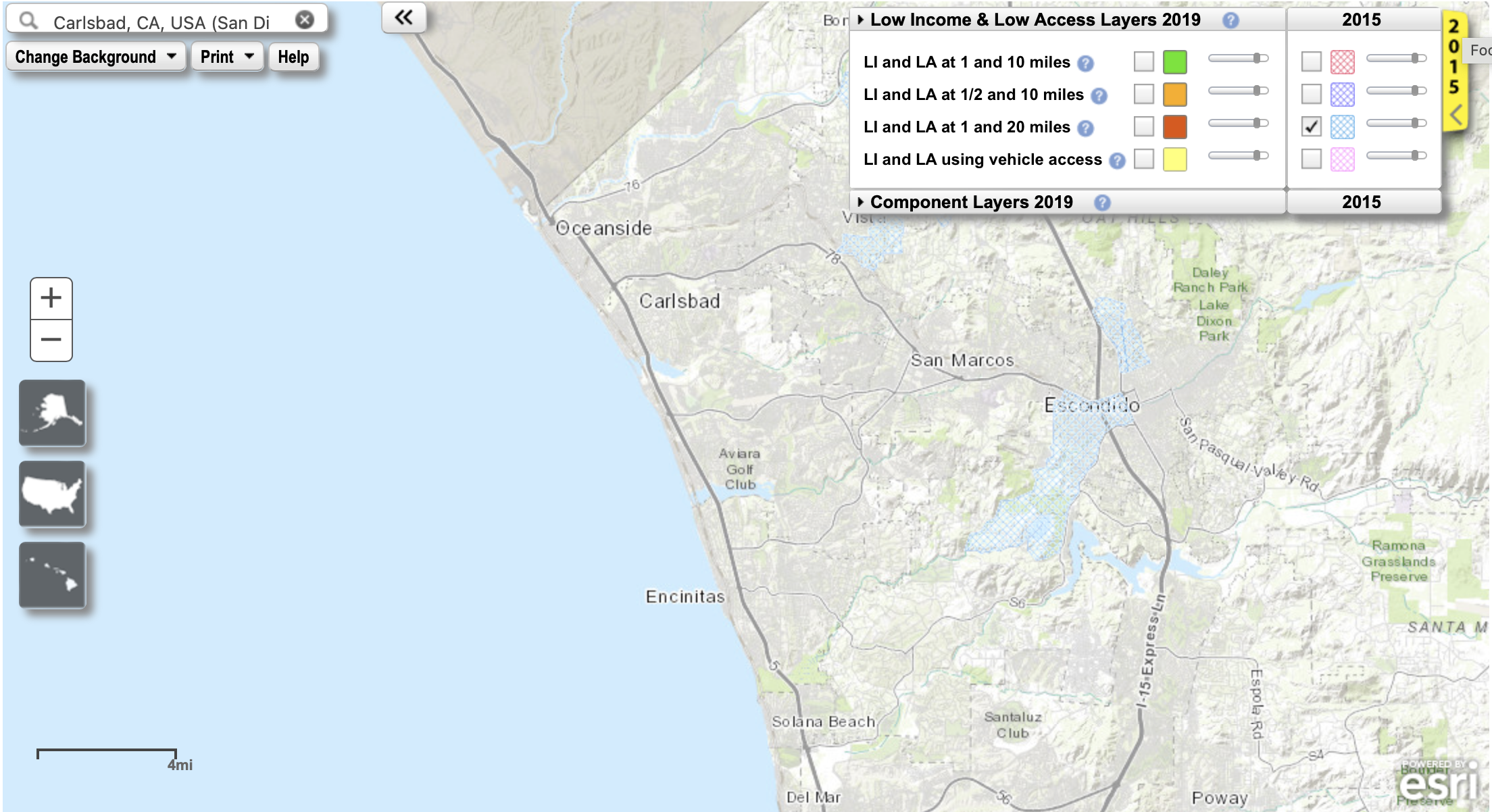Open the Print dropdown
Viewport: 1492px width, 812px height.
[x=226, y=57]
